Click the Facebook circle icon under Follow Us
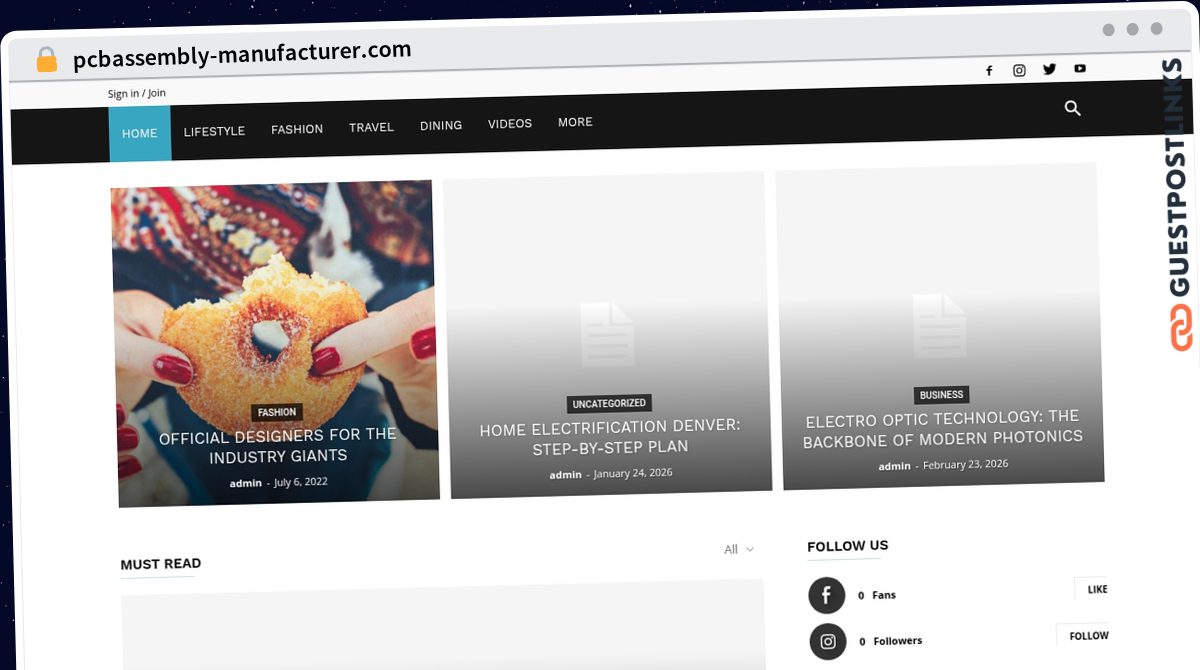This screenshot has height=670, width=1200. pos(826,596)
